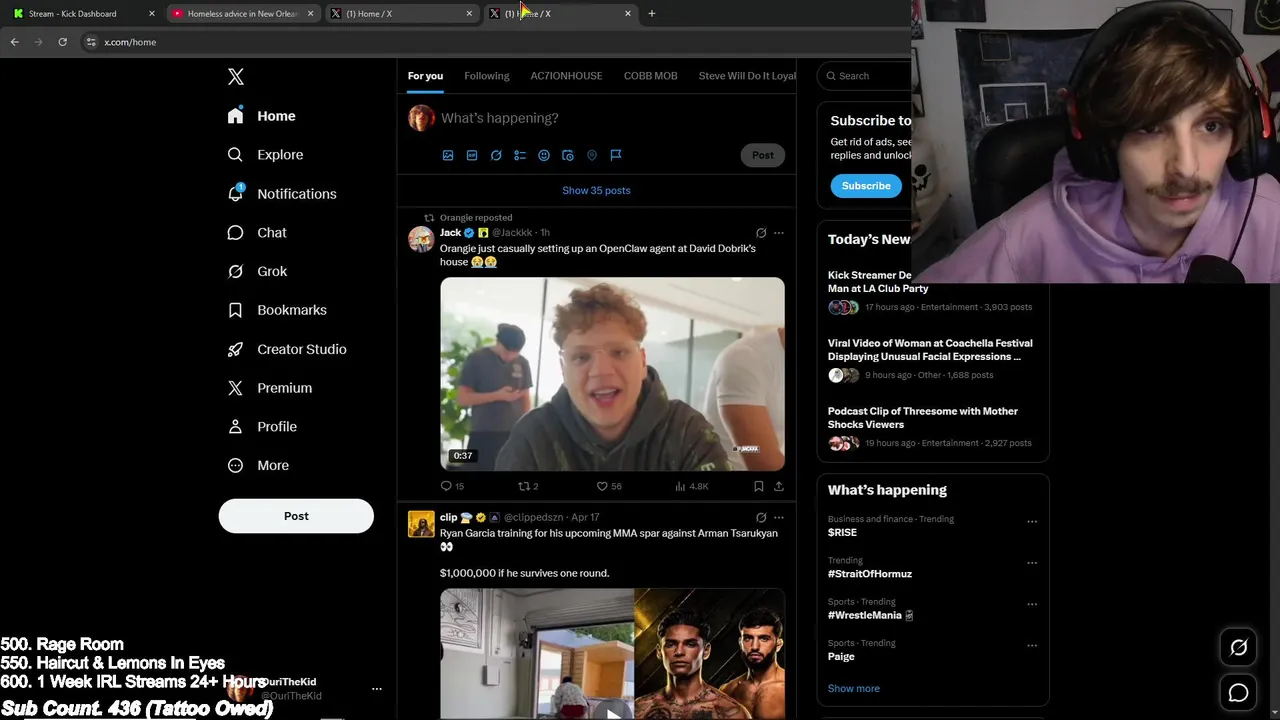1280x720 pixels.
Task: Add a poll icon in composer
Action: 520,155
